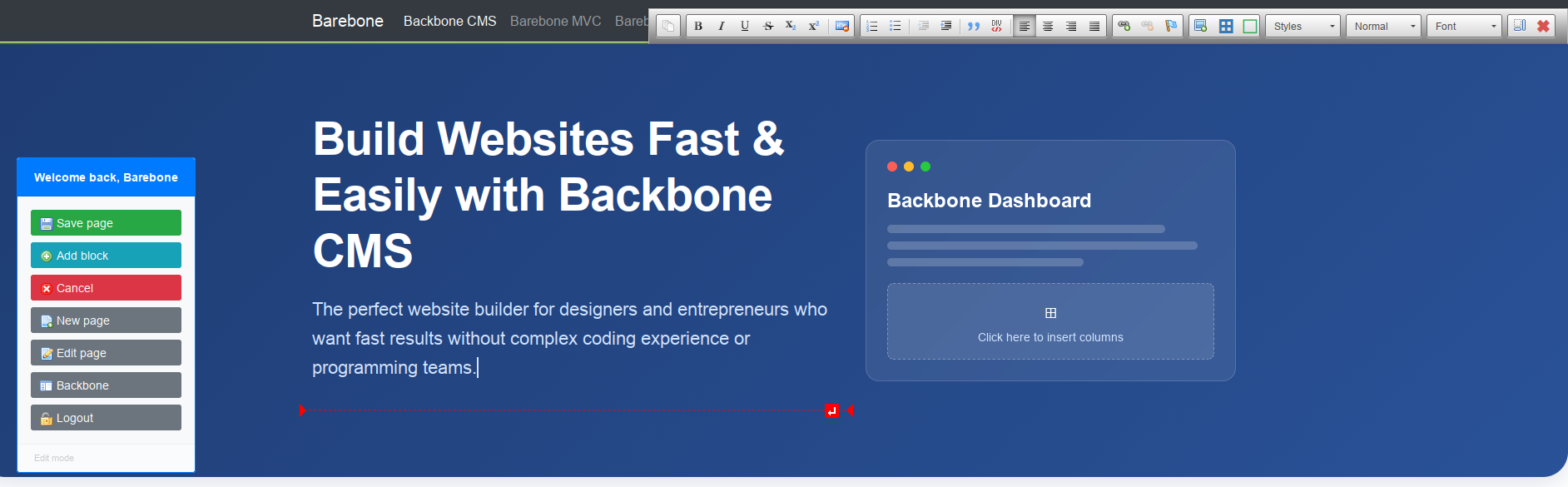The height and width of the screenshot is (487, 1568).
Task: Click the Logout button
Action: pyautogui.click(x=106, y=418)
